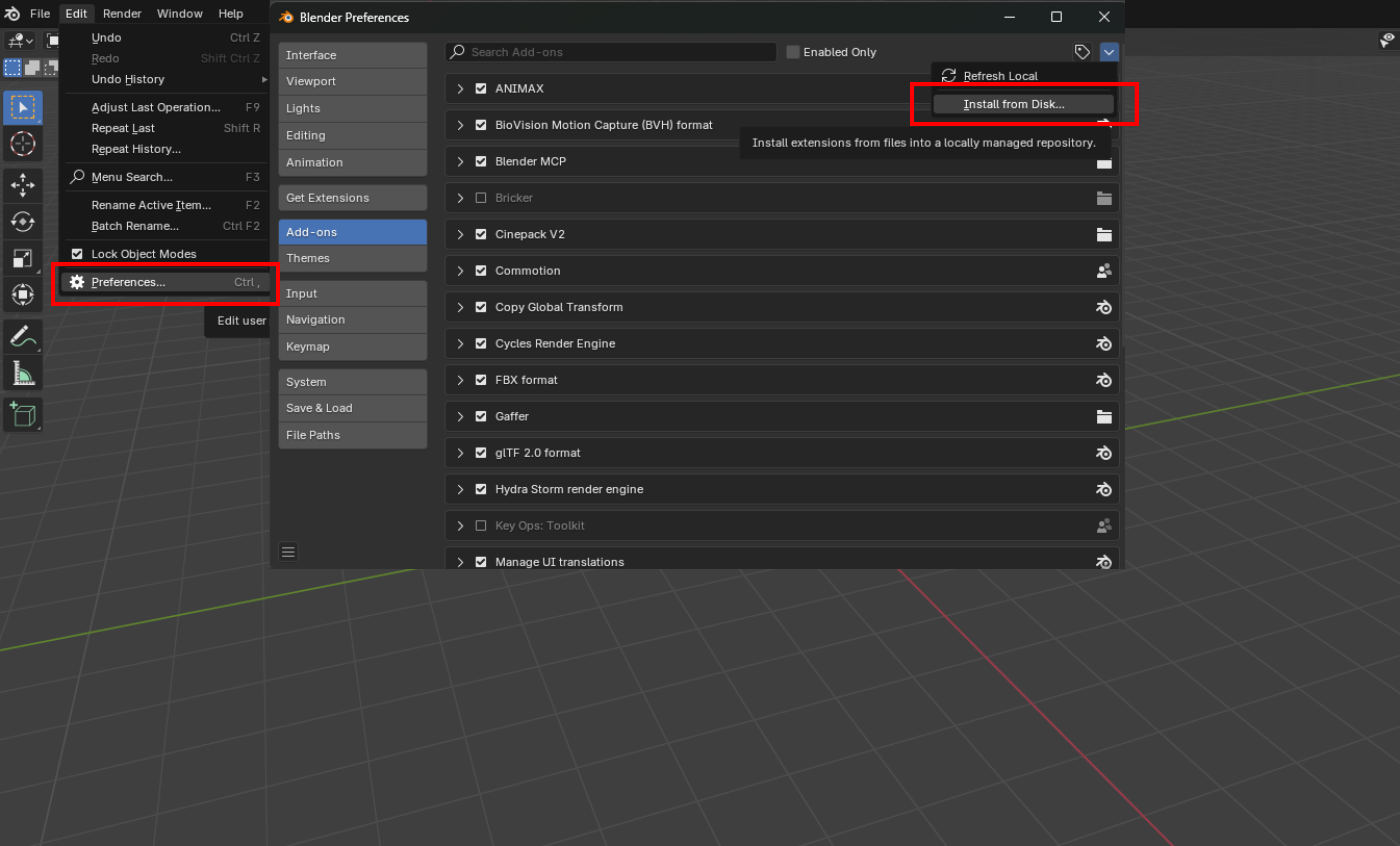This screenshot has height=846, width=1400.
Task: Switch to the File Paths section
Action: pos(352,435)
